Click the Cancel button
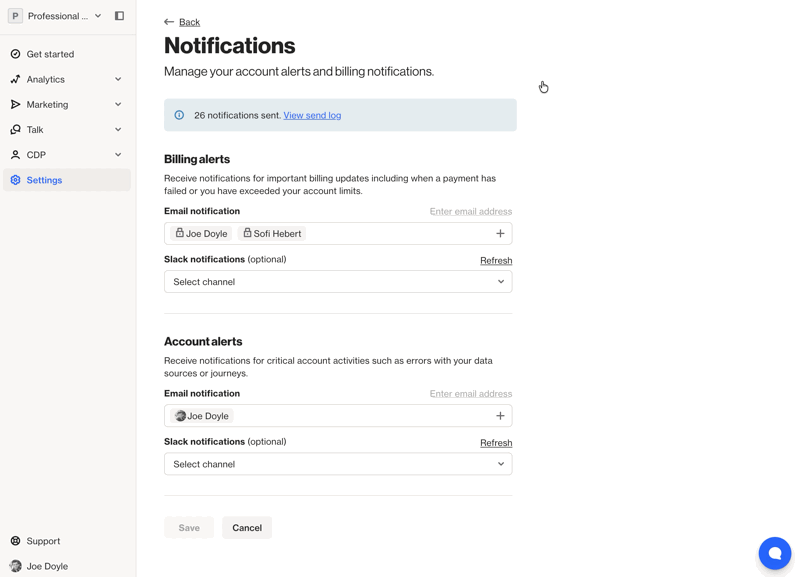 (x=247, y=528)
